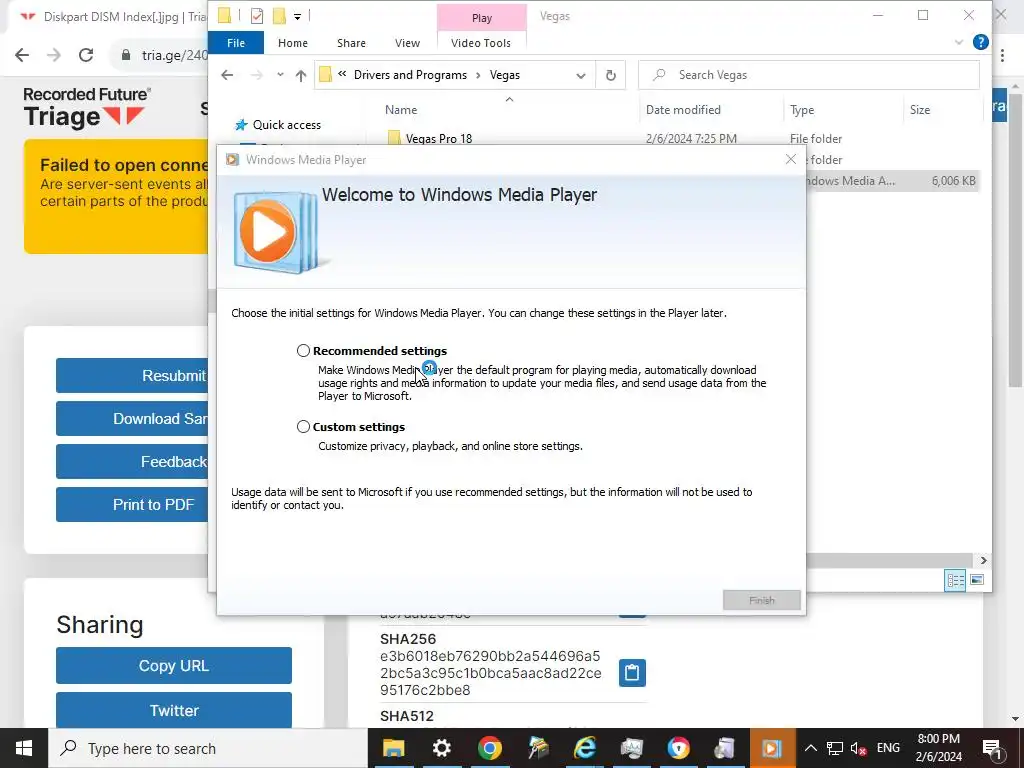Click the muted volume tray icon
Screen dimensions: 1024x768
(x=858, y=748)
